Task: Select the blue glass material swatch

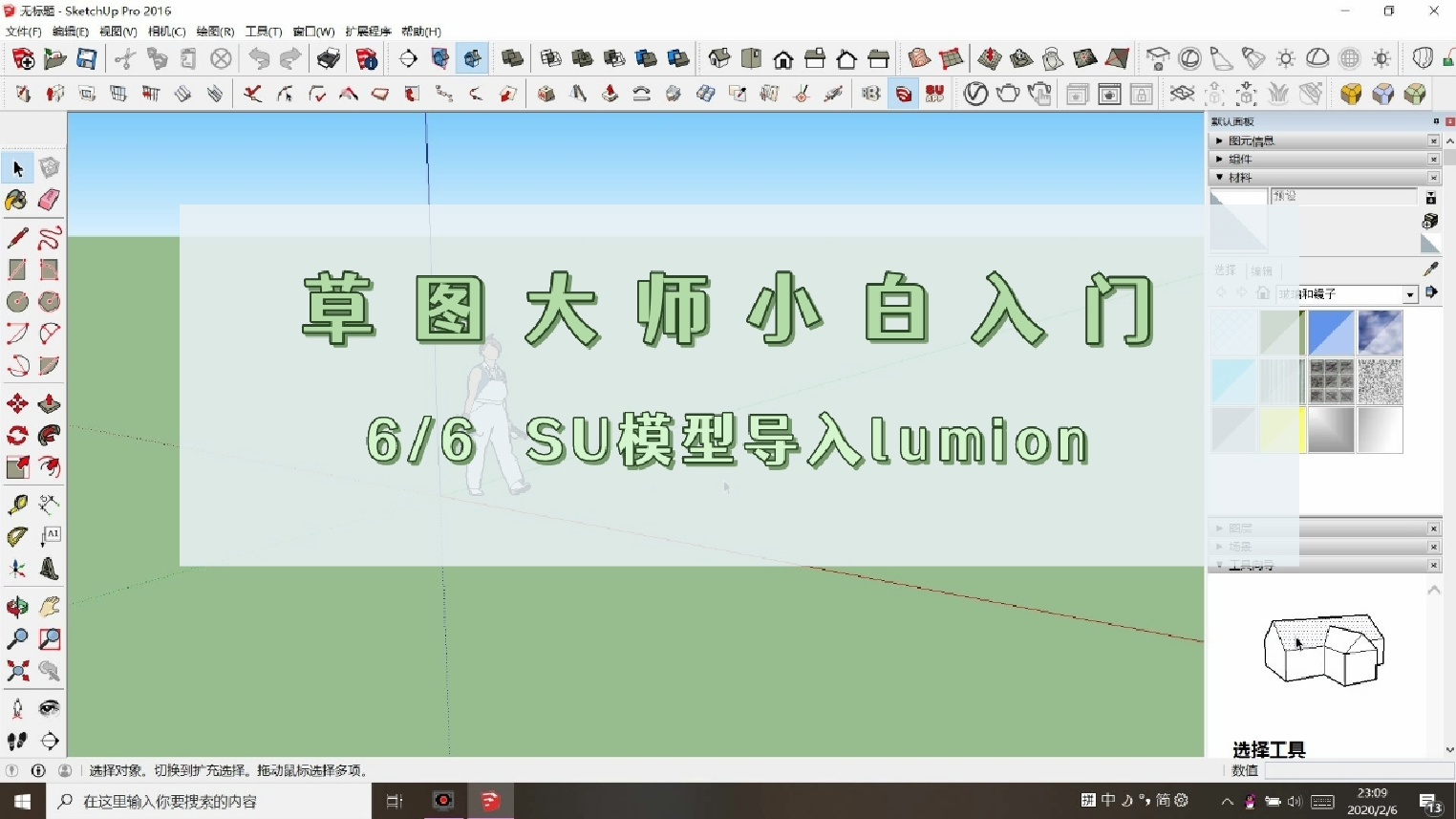Action: coord(1331,333)
